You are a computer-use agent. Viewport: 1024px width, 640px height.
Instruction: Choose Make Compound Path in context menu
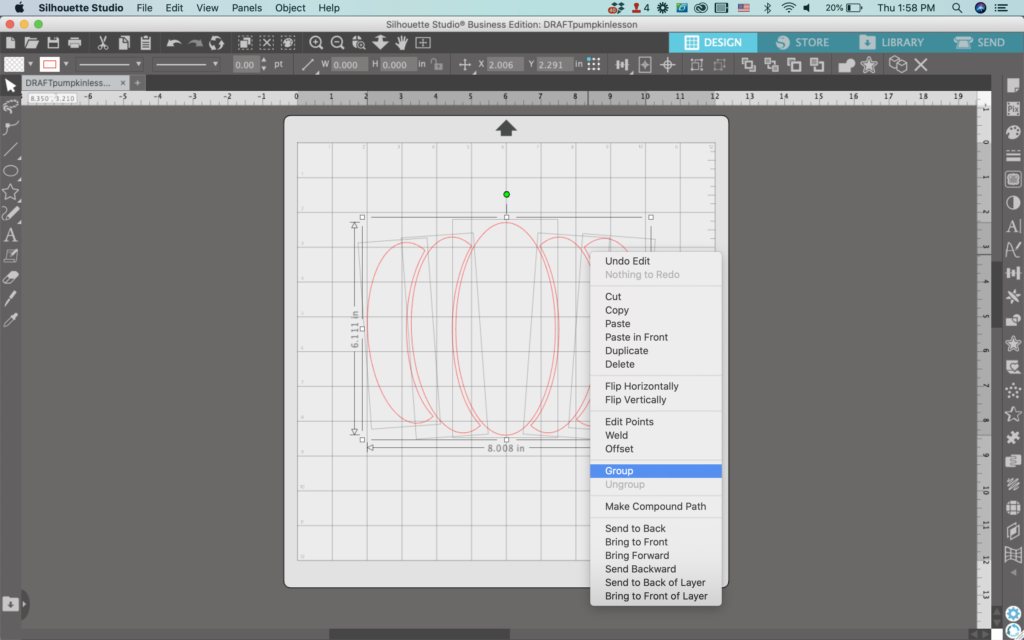click(x=656, y=506)
